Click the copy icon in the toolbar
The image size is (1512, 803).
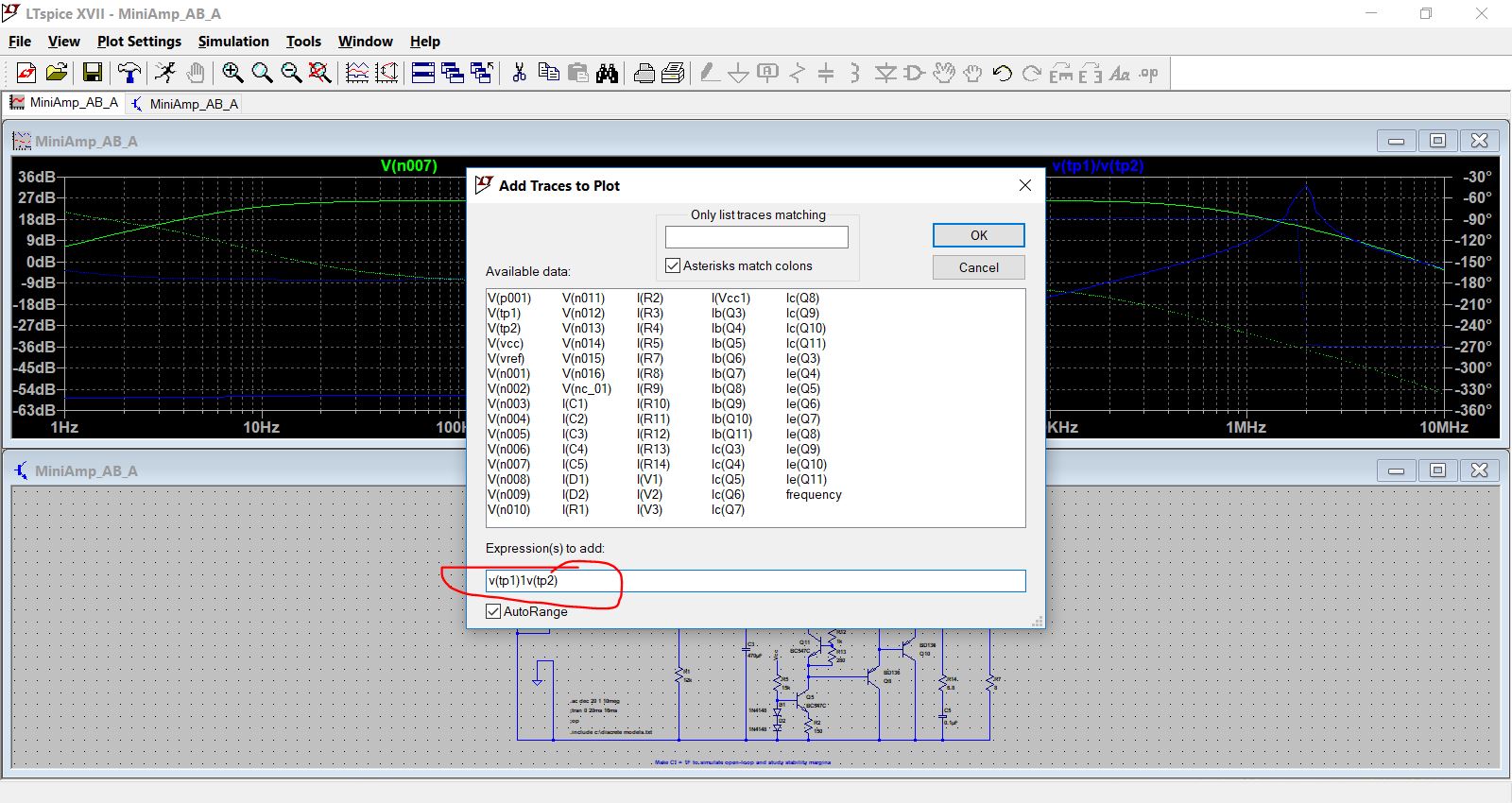(548, 73)
